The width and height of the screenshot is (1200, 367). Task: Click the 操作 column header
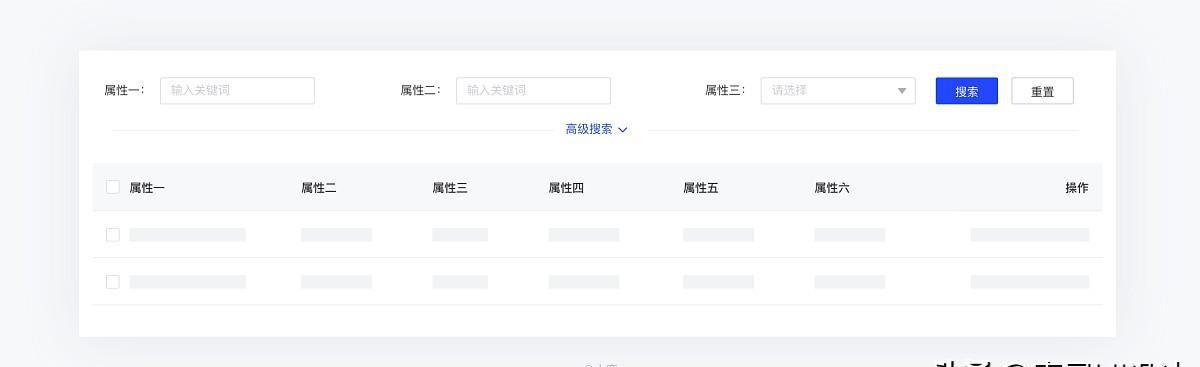click(x=1077, y=188)
